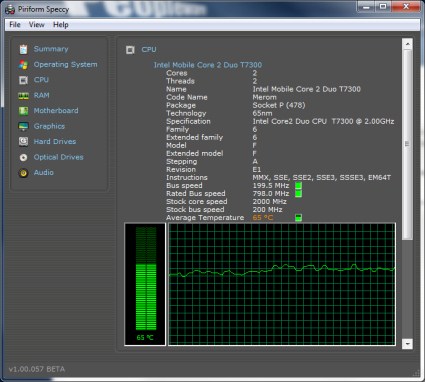Close the Piriform Speccy window
This screenshot has width=425, height=382.
[x=406, y=6]
